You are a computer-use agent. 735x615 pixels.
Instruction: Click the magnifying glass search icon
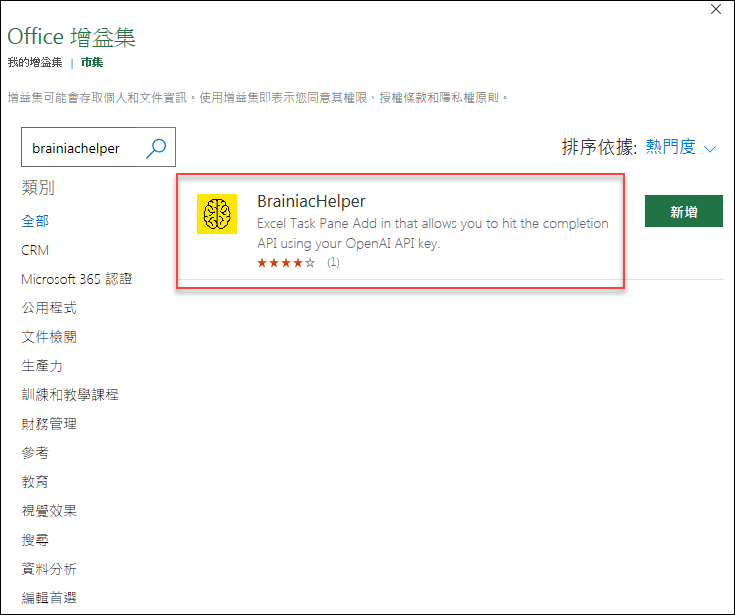[156, 148]
